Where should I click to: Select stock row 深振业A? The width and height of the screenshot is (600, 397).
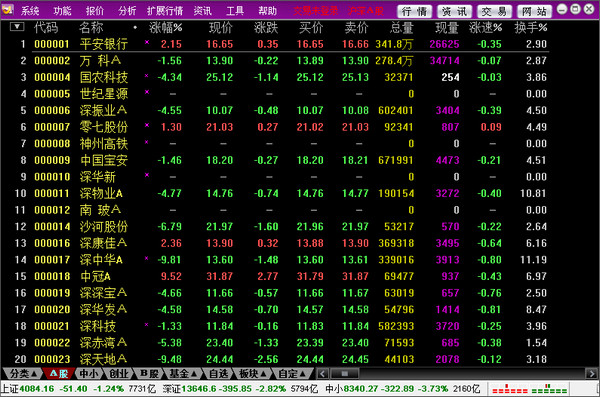[x=281, y=110]
